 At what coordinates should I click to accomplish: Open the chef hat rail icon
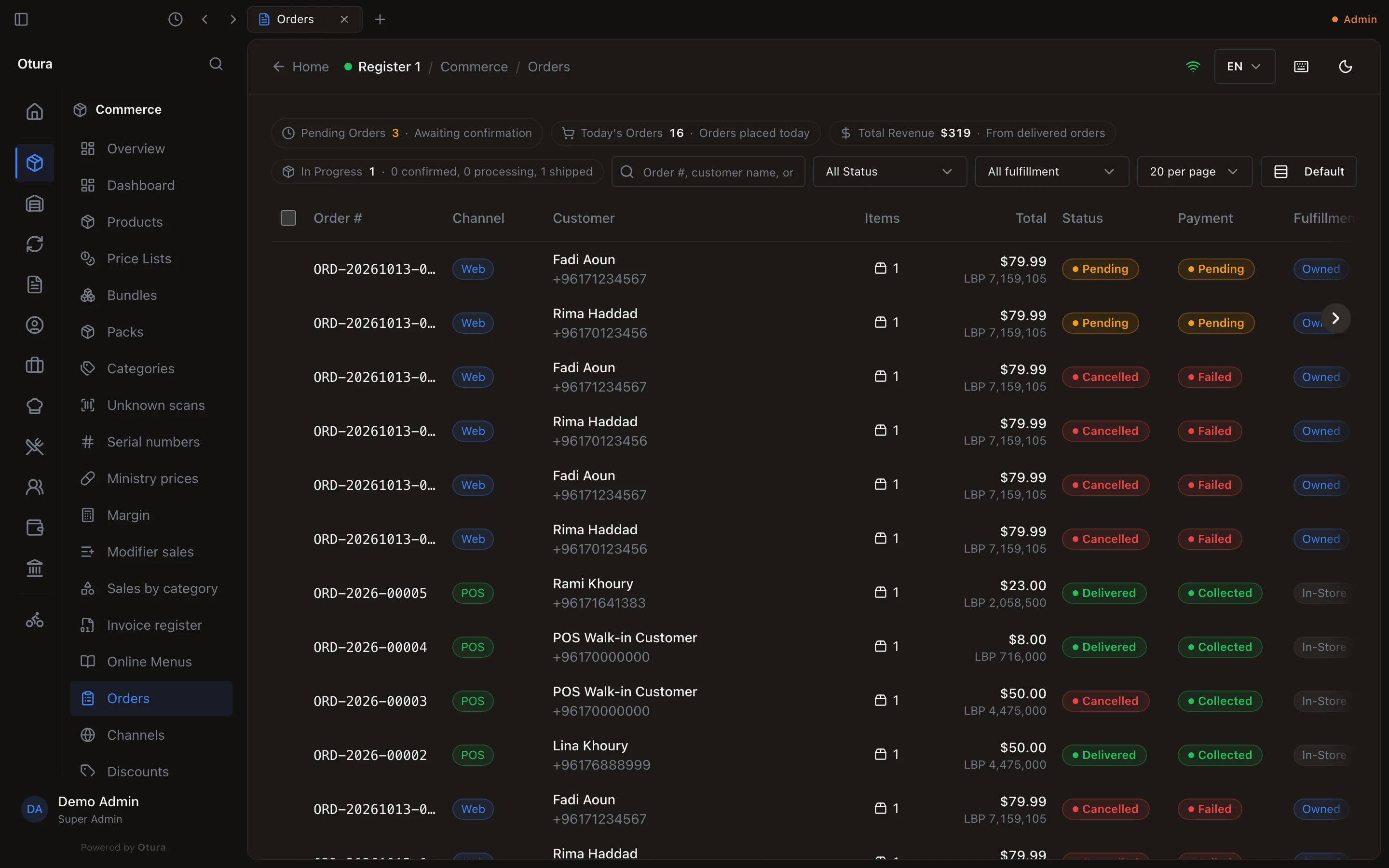click(34, 406)
